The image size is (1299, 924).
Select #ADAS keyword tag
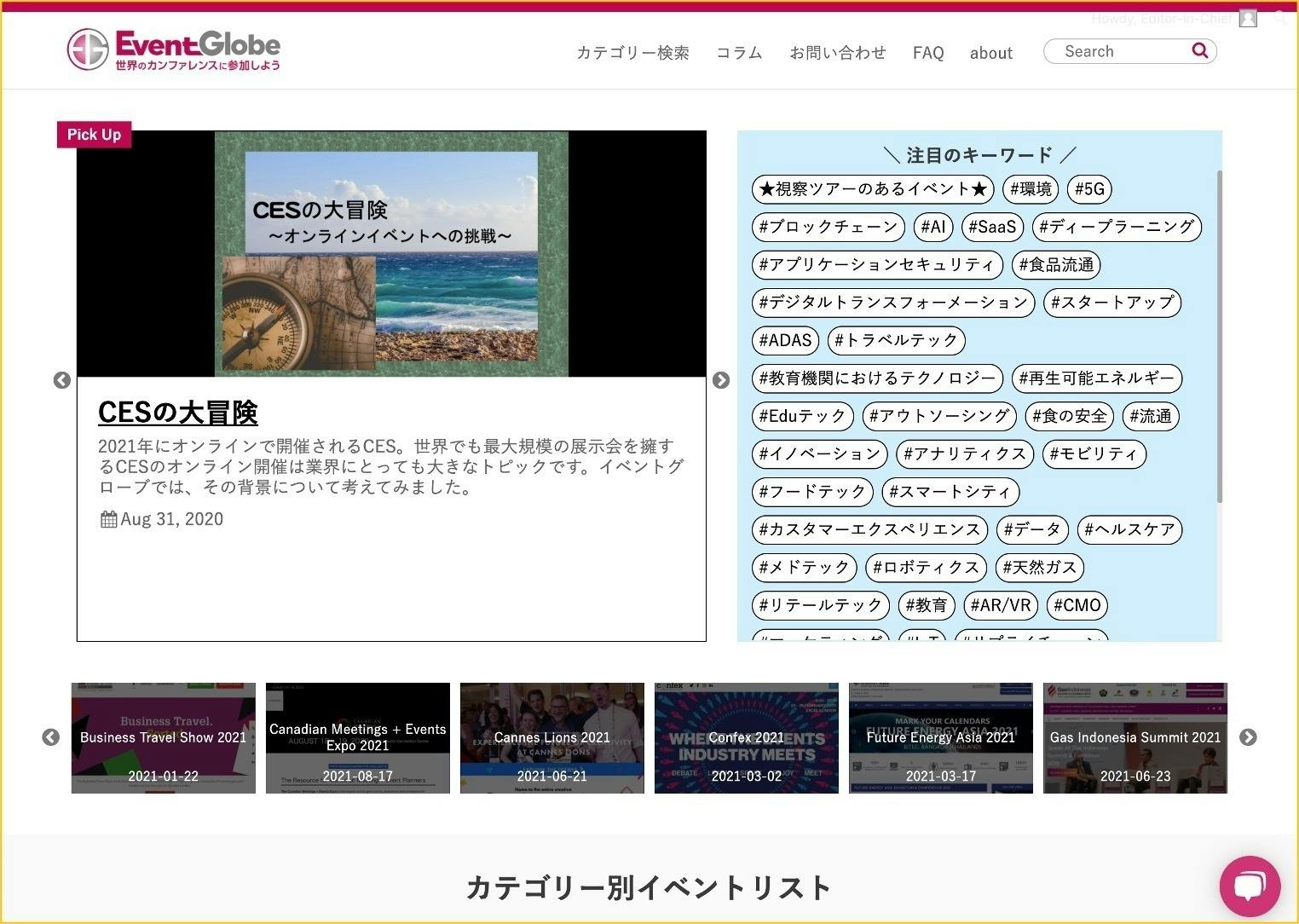coord(785,341)
